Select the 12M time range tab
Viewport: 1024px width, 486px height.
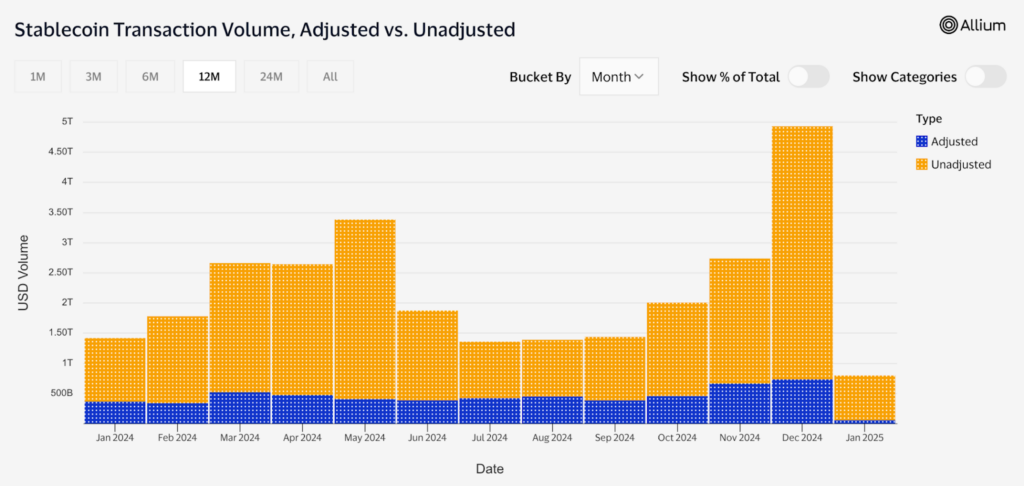click(x=209, y=77)
